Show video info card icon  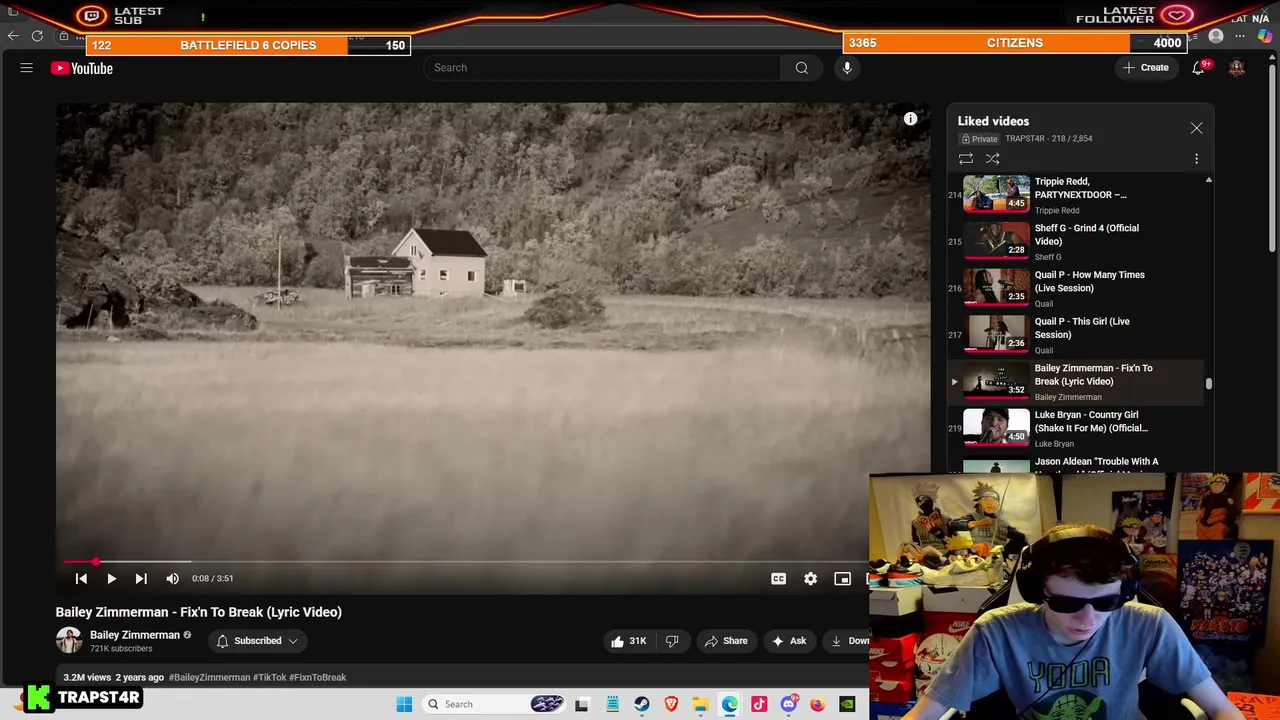pos(910,119)
